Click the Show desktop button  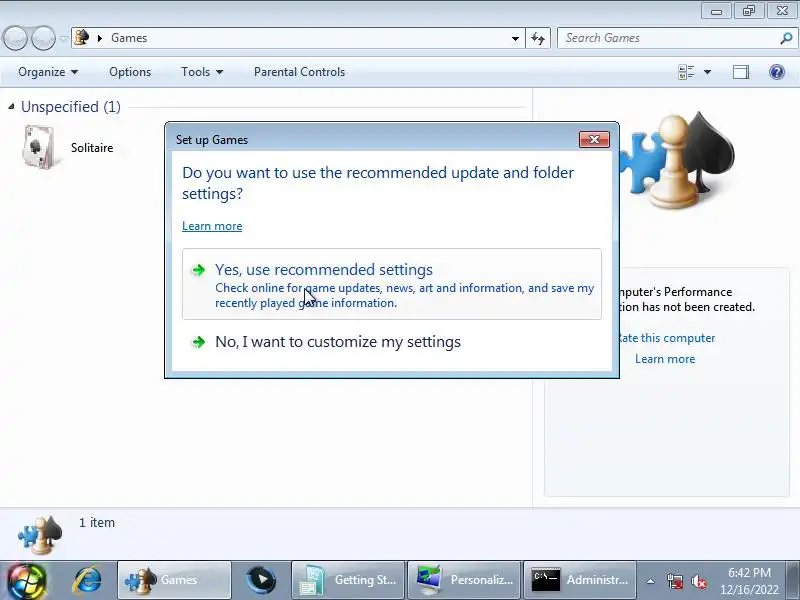tap(793, 580)
